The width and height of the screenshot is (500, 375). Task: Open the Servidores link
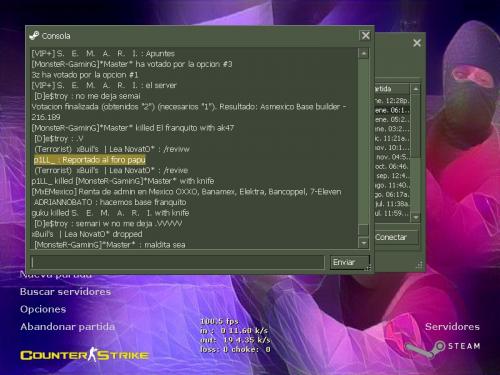coord(452,327)
